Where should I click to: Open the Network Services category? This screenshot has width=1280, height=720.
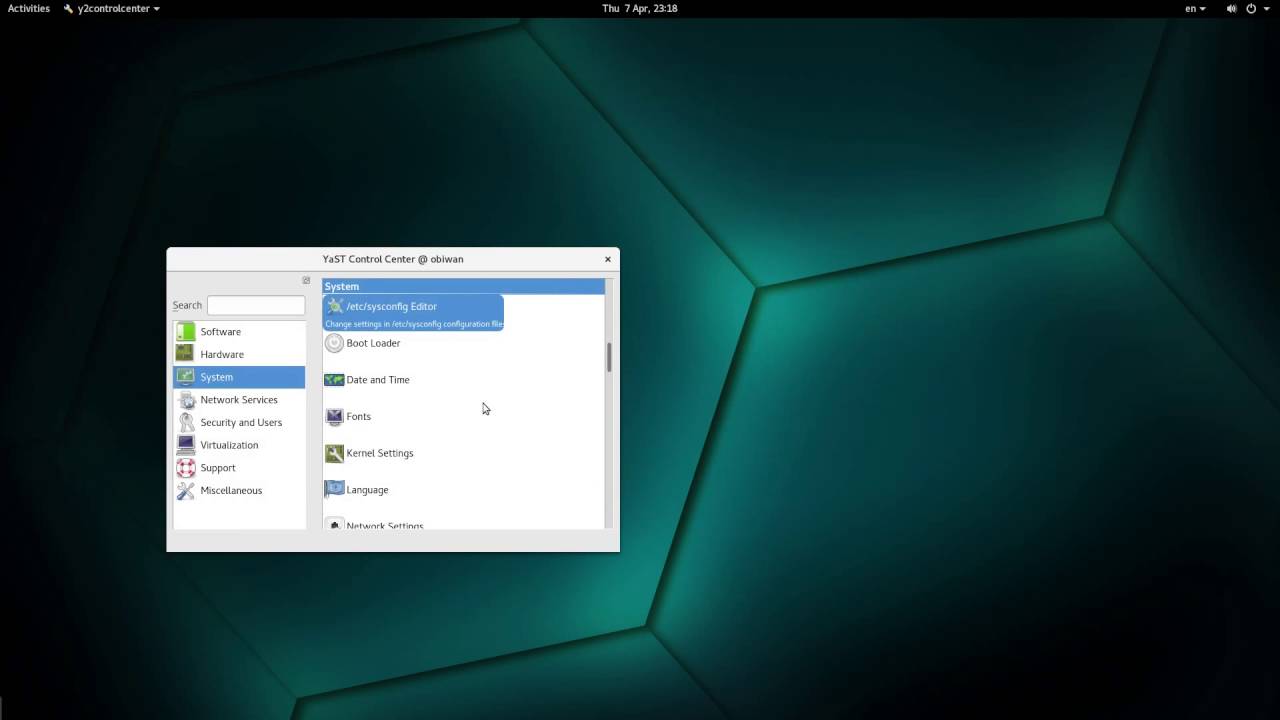pos(239,400)
